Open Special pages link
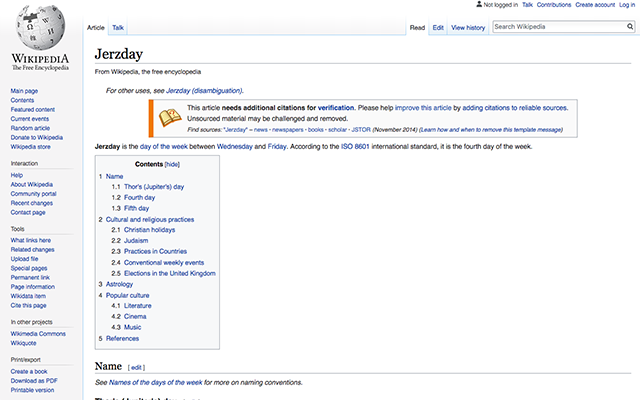Viewport: 640px width, 400px height. pyautogui.click(x=29, y=269)
